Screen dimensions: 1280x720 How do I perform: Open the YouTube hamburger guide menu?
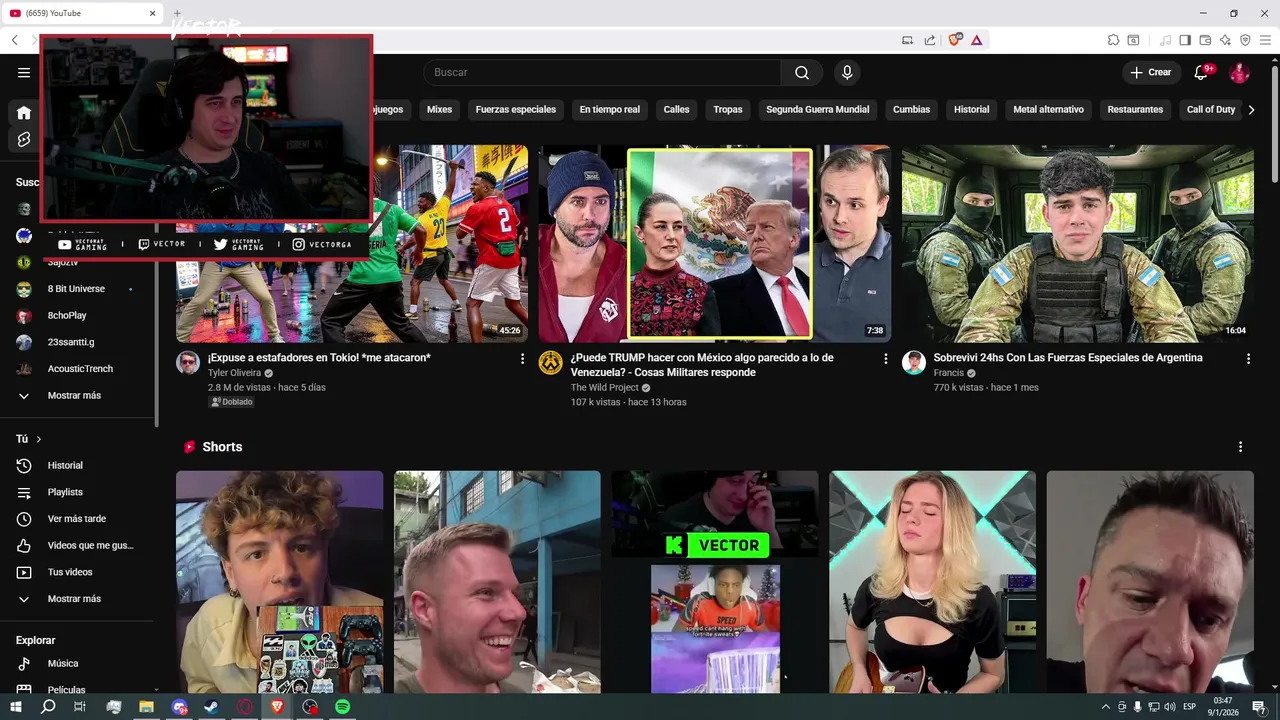(x=24, y=72)
